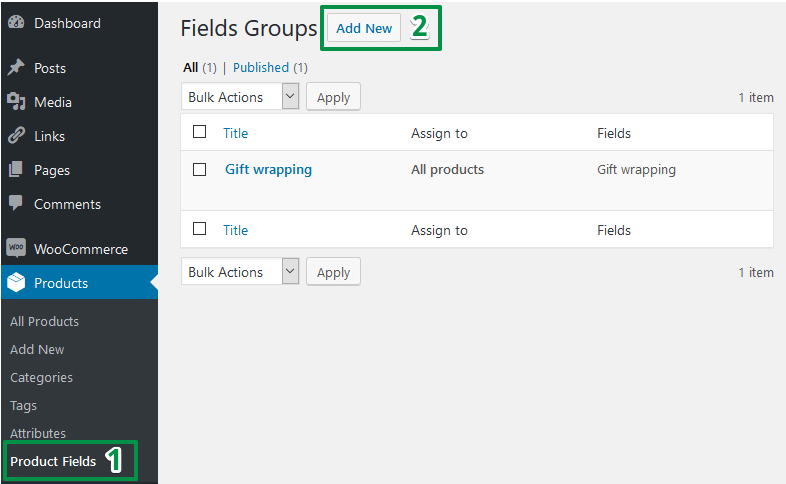Sort by Title in table footer
This screenshot has height=484, width=786.
click(x=235, y=230)
